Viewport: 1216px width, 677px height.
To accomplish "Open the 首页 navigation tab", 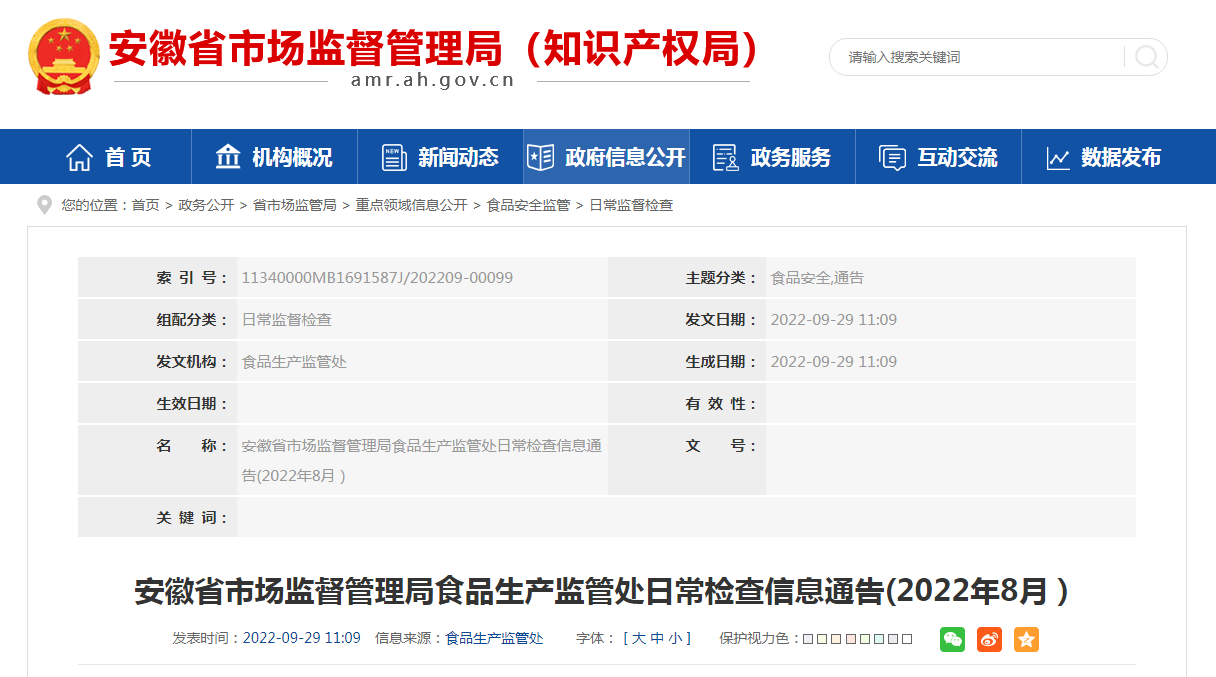I will [x=109, y=157].
